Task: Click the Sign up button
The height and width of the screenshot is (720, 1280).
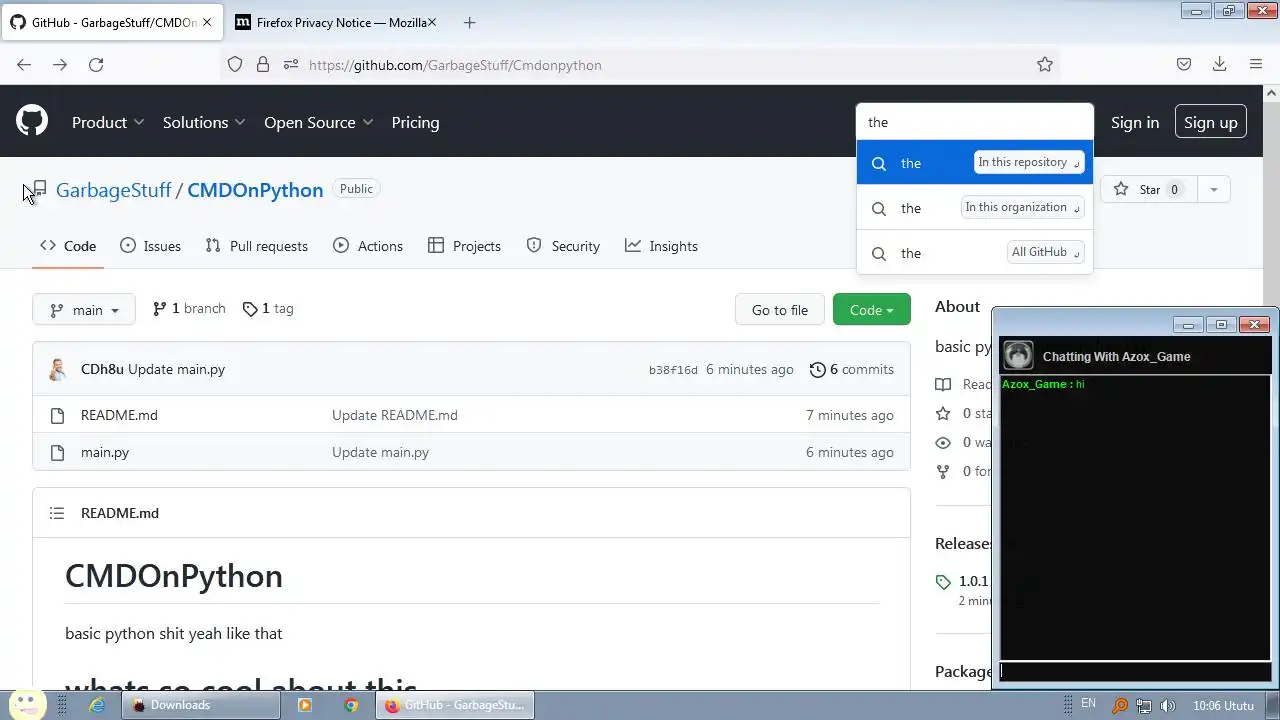Action: 1211,122
